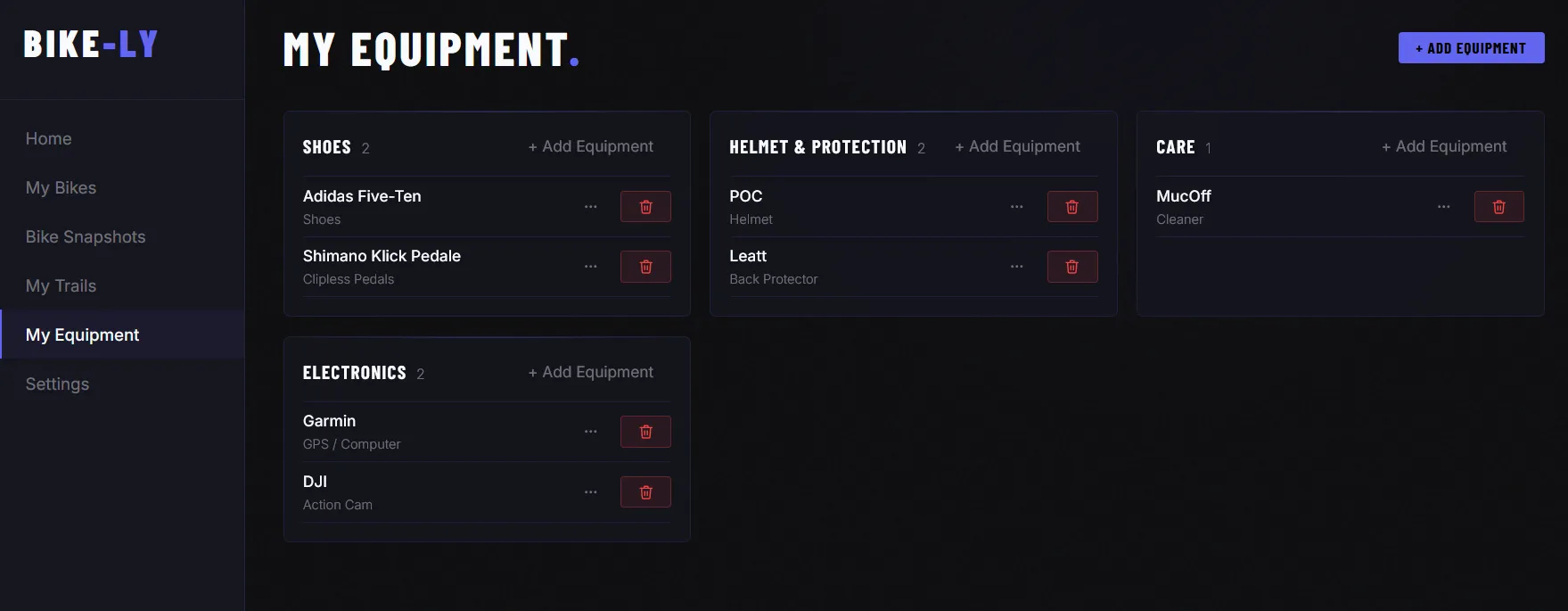Click the BIKE-LY logo

tap(90, 43)
